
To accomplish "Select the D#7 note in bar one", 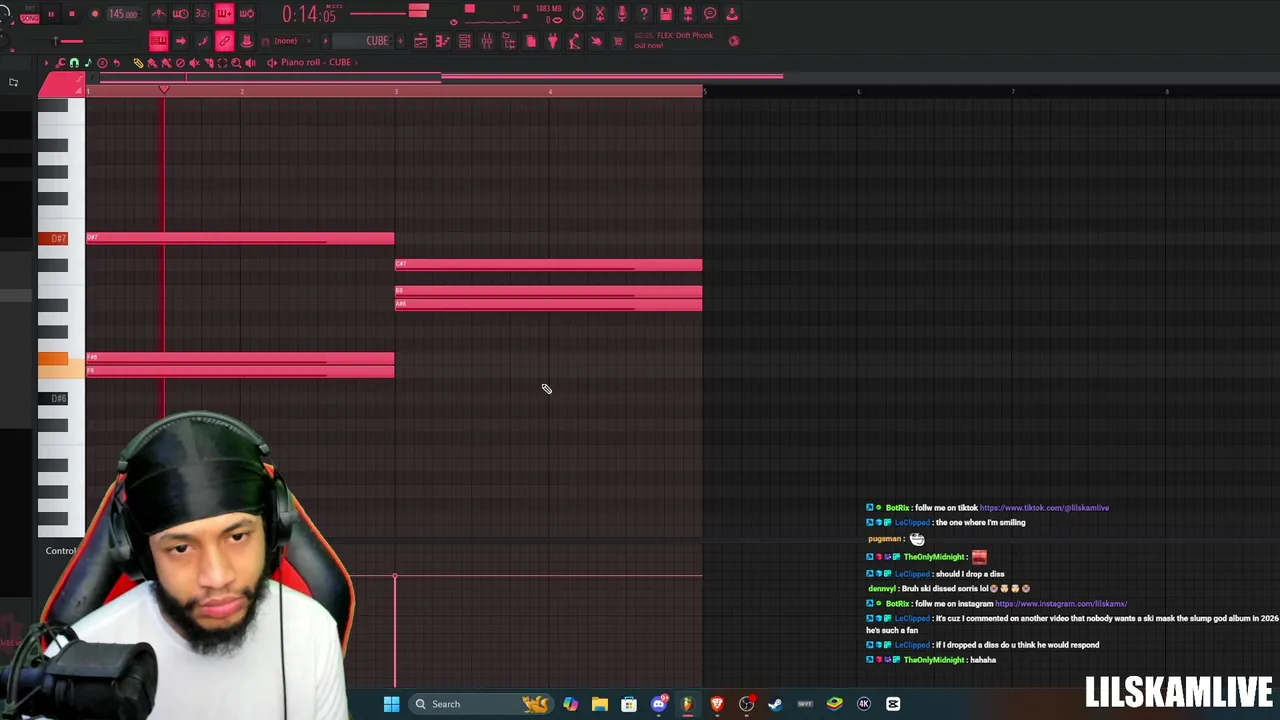I will (240, 238).
